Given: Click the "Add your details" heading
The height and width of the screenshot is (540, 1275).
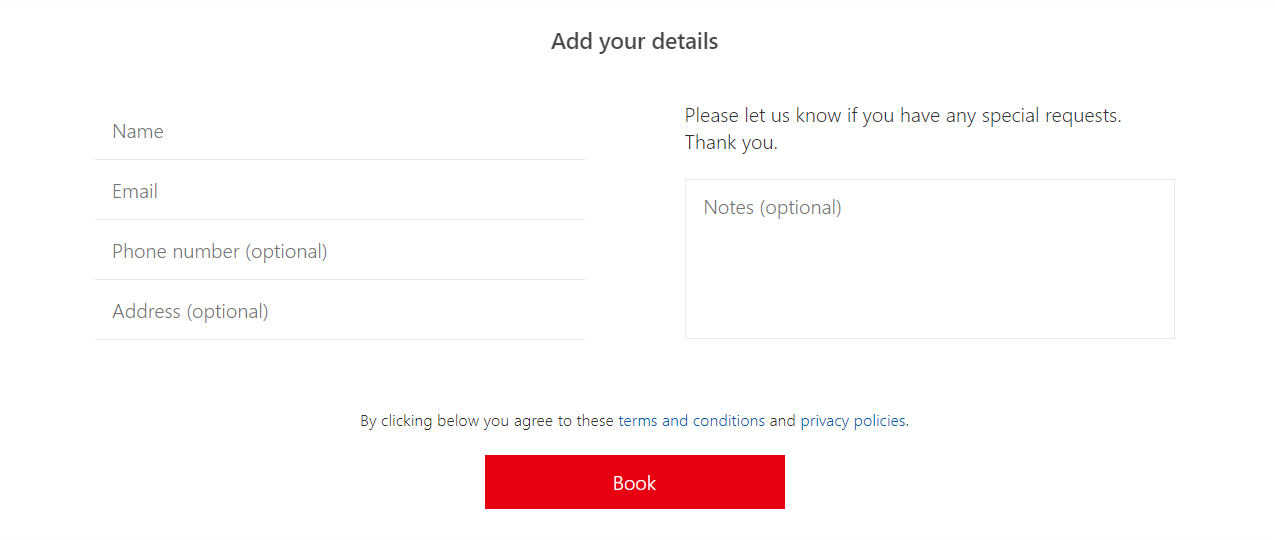Looking at the screenshot, I should tap(634, 42).
